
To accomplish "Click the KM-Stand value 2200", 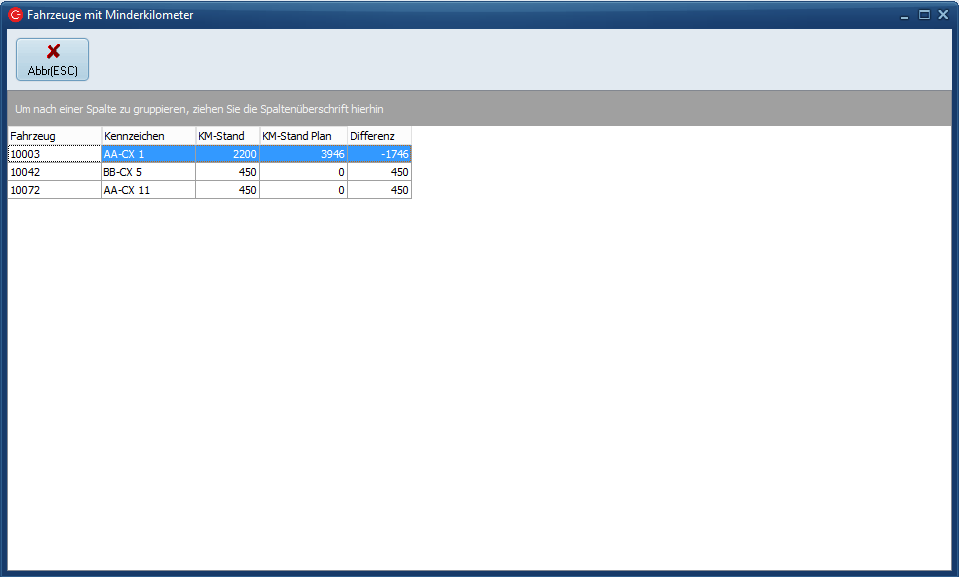I will click(227, 154).
